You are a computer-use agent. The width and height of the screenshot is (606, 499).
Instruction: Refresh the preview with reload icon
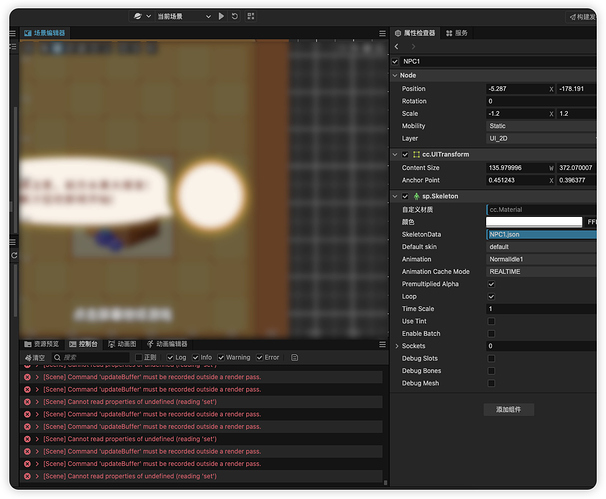(235, 16)
